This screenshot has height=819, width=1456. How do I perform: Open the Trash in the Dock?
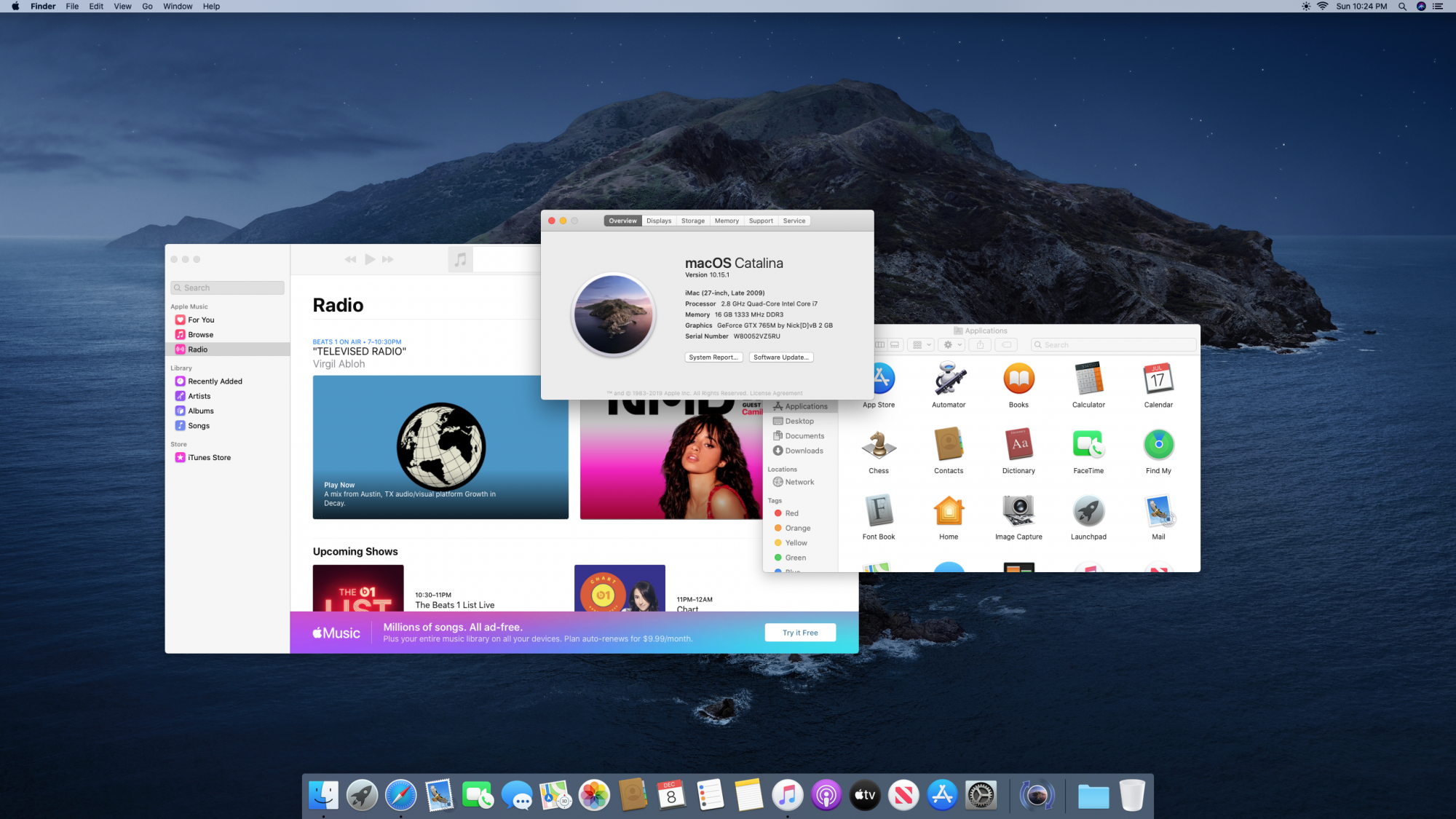(1132, 795)
